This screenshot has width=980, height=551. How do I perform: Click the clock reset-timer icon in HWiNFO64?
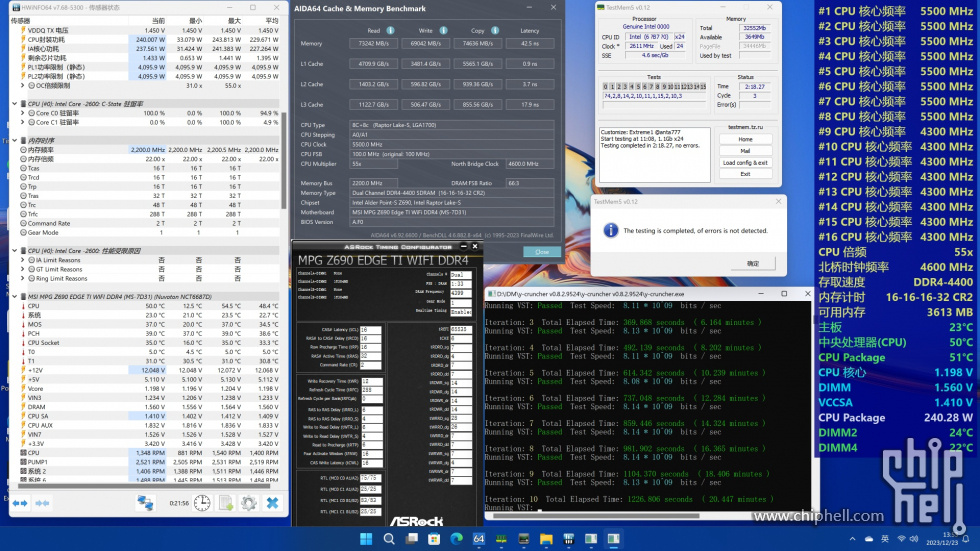click(202, 503)
